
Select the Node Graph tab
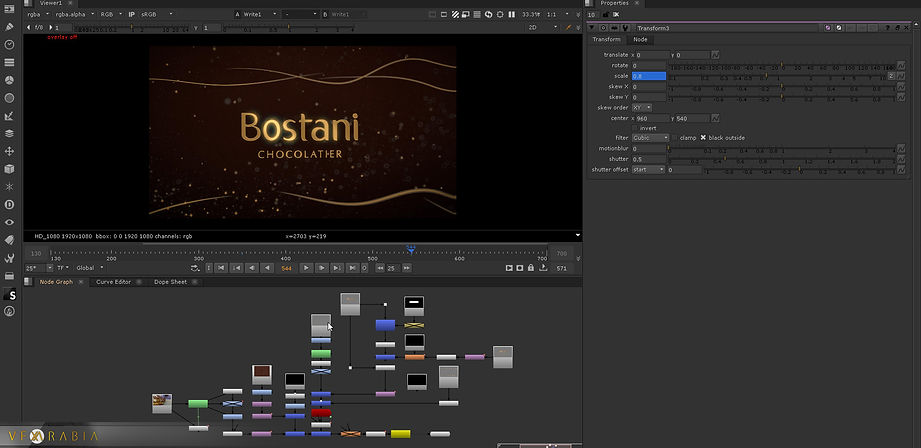click(56, 282)
